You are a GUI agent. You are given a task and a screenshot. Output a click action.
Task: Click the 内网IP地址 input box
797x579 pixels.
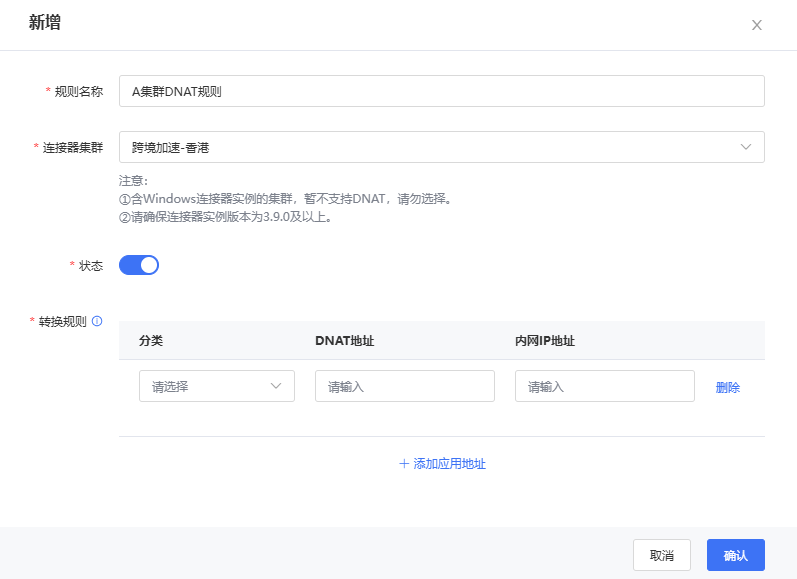click(x=604, y=386)
